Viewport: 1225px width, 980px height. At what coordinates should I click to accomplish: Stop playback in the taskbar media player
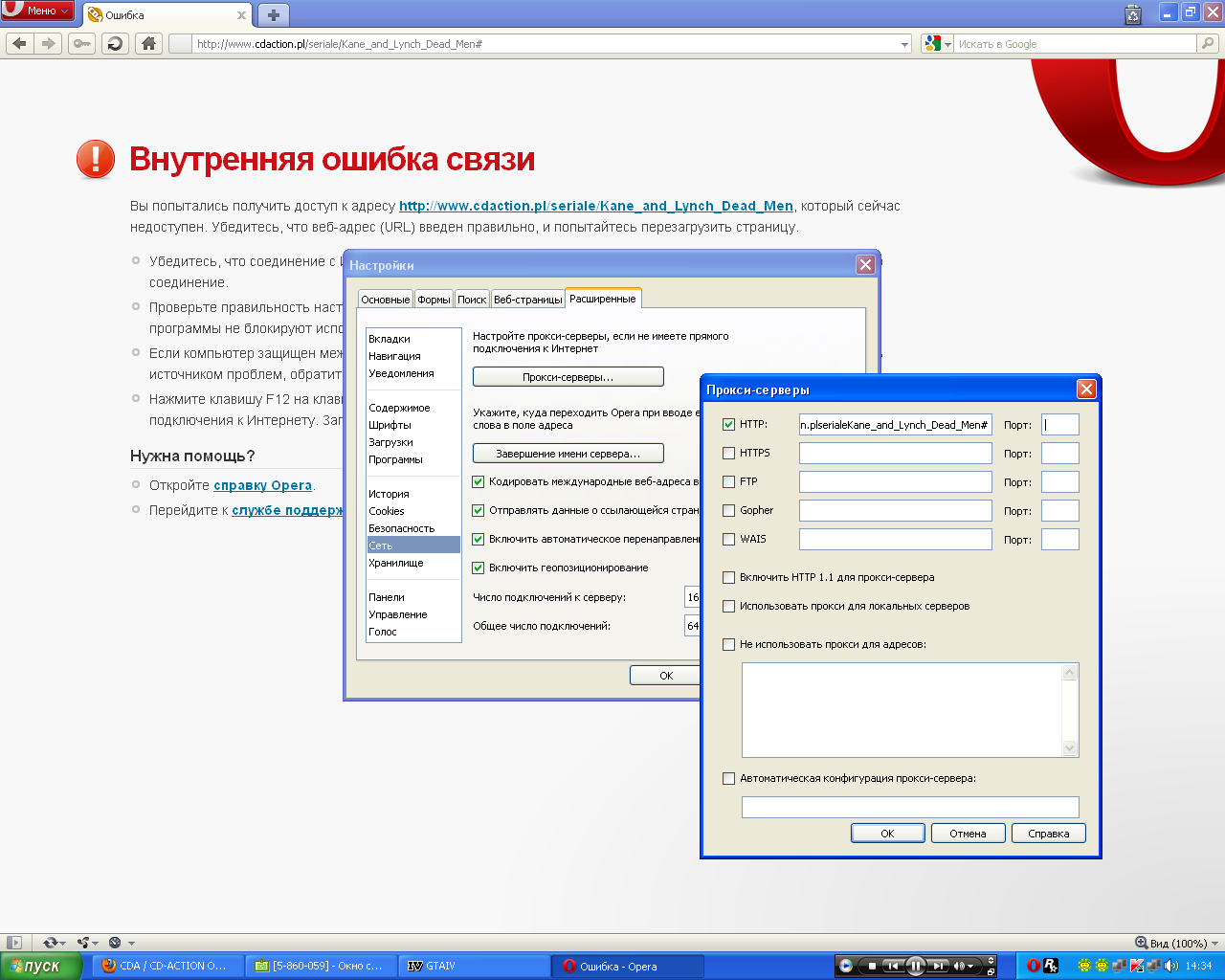coord(871,966)
